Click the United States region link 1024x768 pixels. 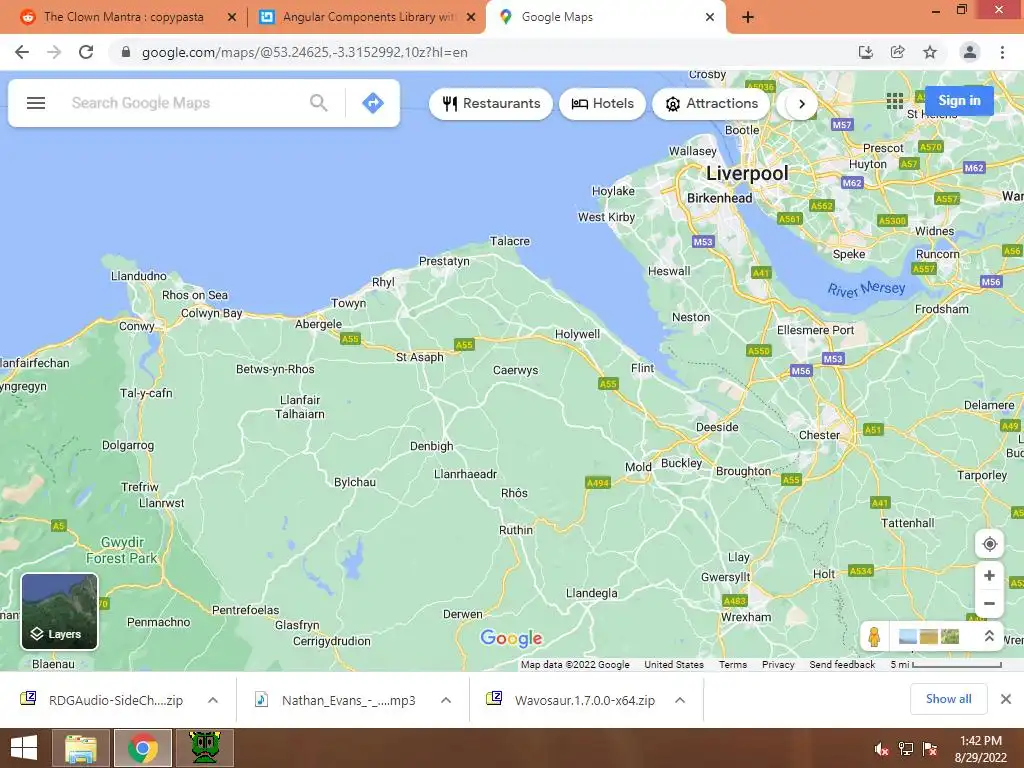tap(674, 665)
